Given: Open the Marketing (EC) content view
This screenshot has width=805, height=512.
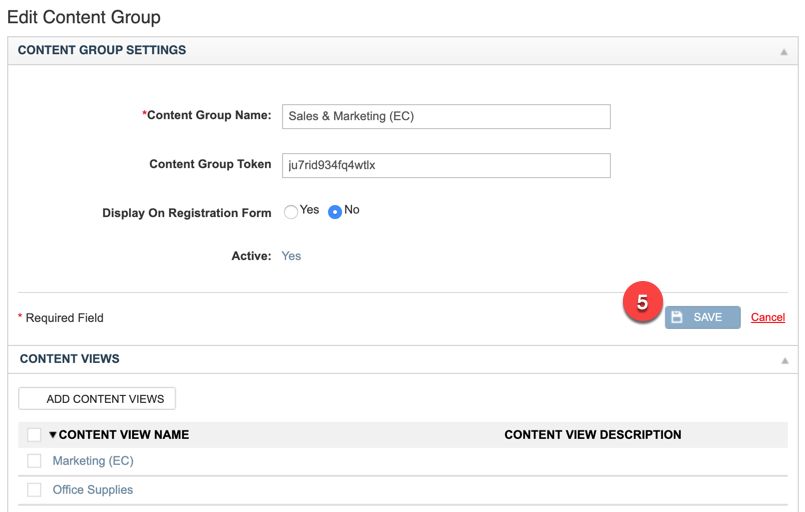Looking at the screenshot, I should point(93,461).
